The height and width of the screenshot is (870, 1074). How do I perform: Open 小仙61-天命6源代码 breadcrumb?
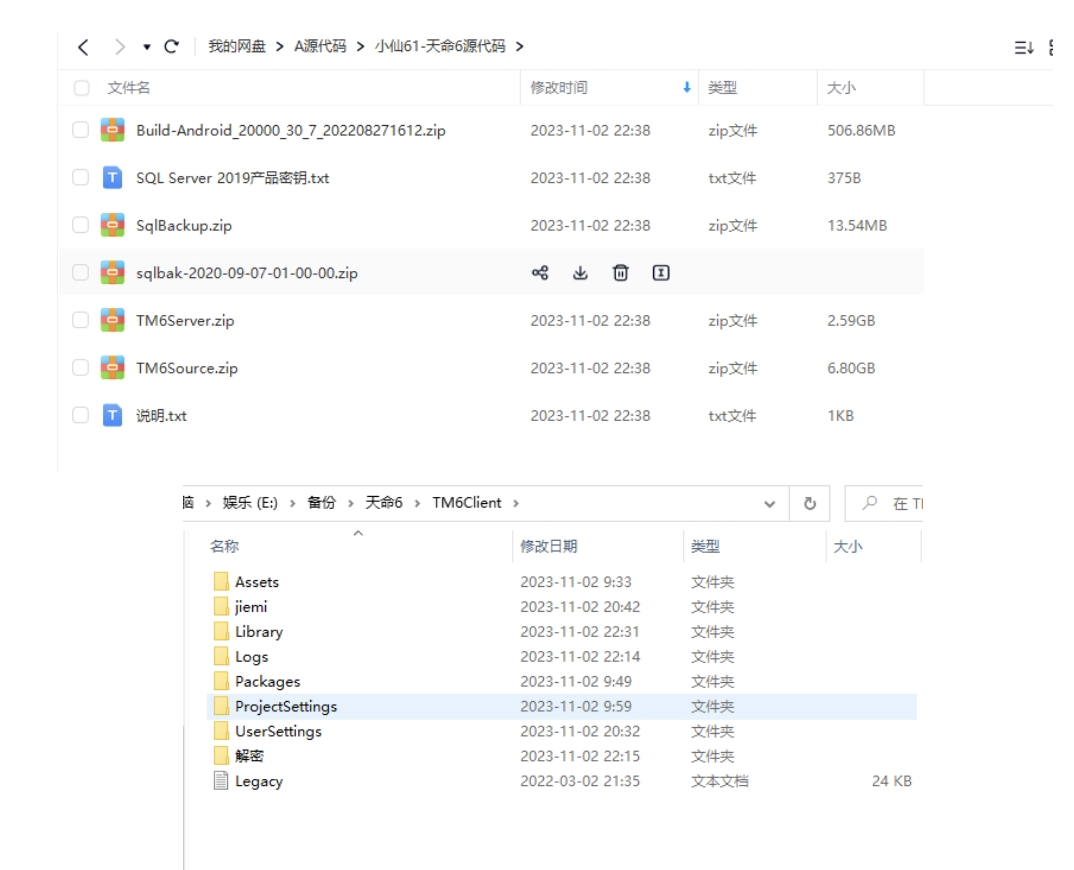(x=440, y=47)
